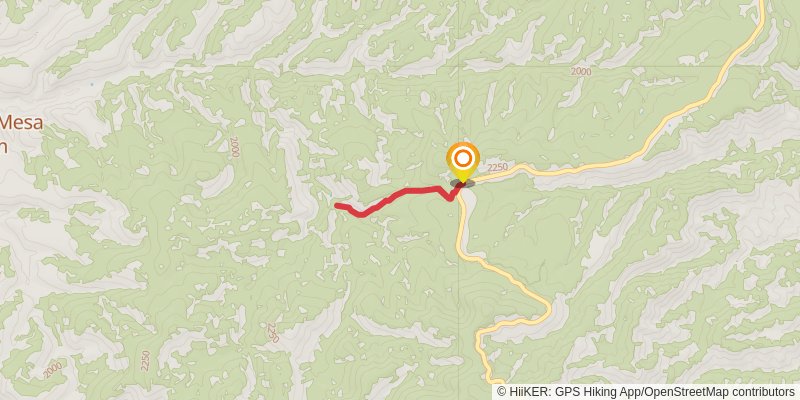Image resolution: width=800 pixels, height=400 pixels.
Task: Click the V-shaped kink in the red trail near the road
Action: point(451,197)
